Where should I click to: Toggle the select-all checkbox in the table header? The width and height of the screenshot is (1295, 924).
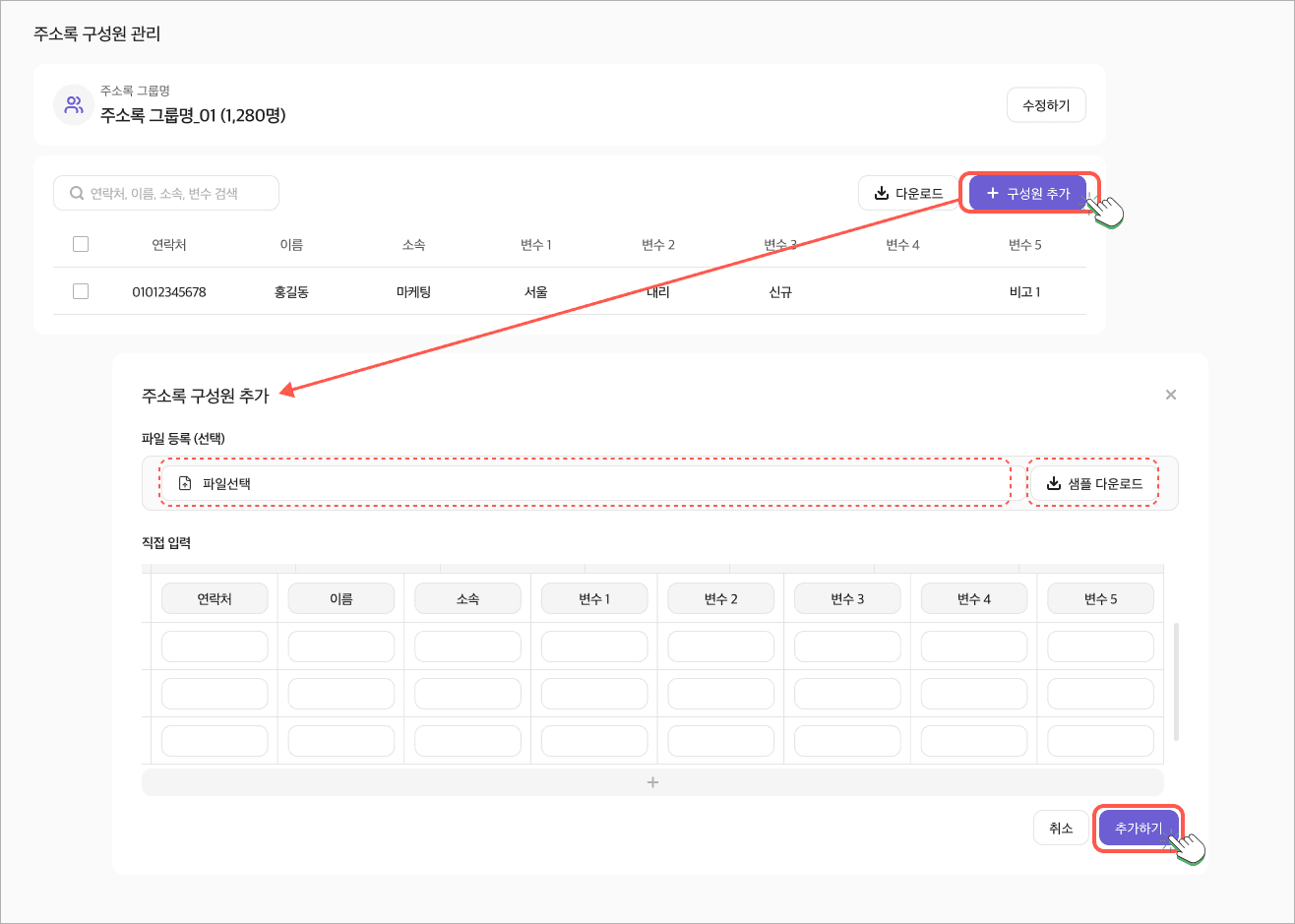coord(81,244)
